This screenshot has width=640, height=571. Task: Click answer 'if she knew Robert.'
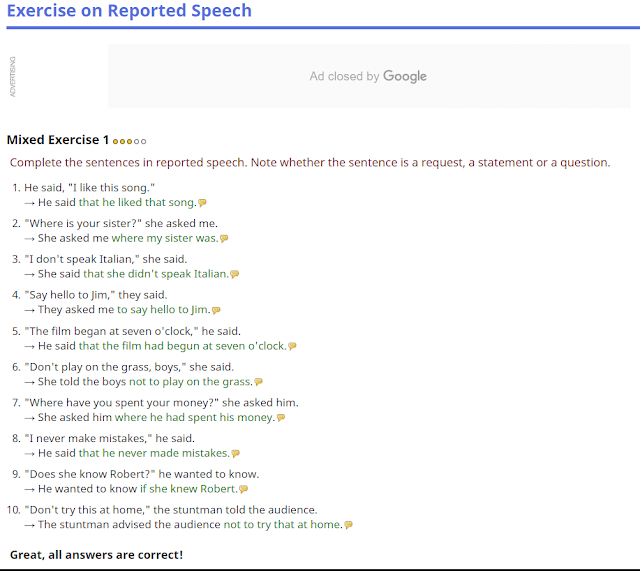pyautogui.click(x=189, y=489)
